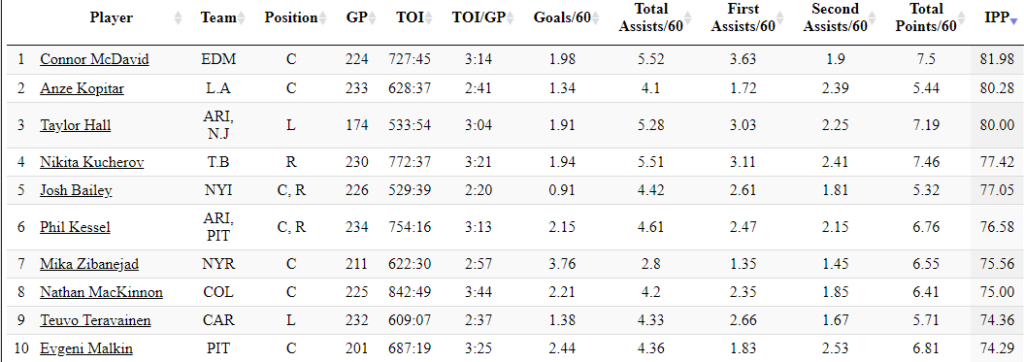Click the GP column sort arrows
Screen dimensions: 1024x362
[372, 20]
